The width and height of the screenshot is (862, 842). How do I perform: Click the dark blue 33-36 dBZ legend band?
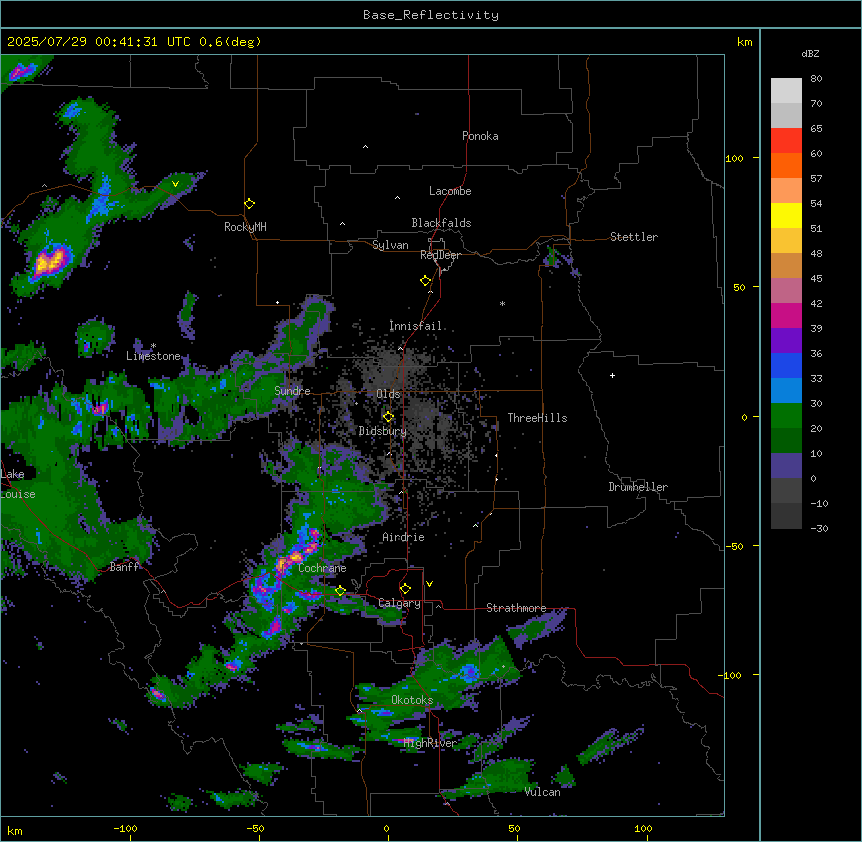click(x=786, y=365)
